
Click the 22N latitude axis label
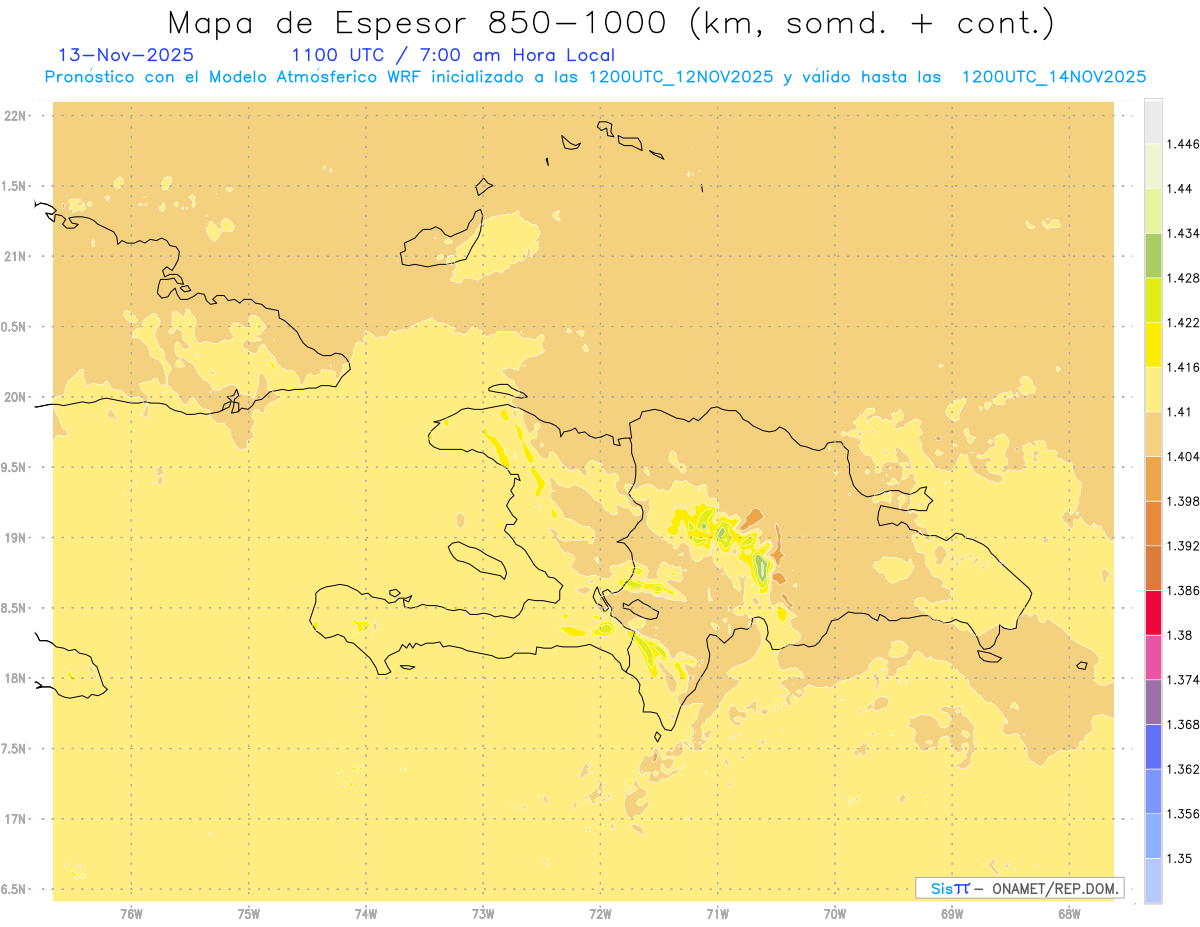pyautogui.click(x=17, y=116)
